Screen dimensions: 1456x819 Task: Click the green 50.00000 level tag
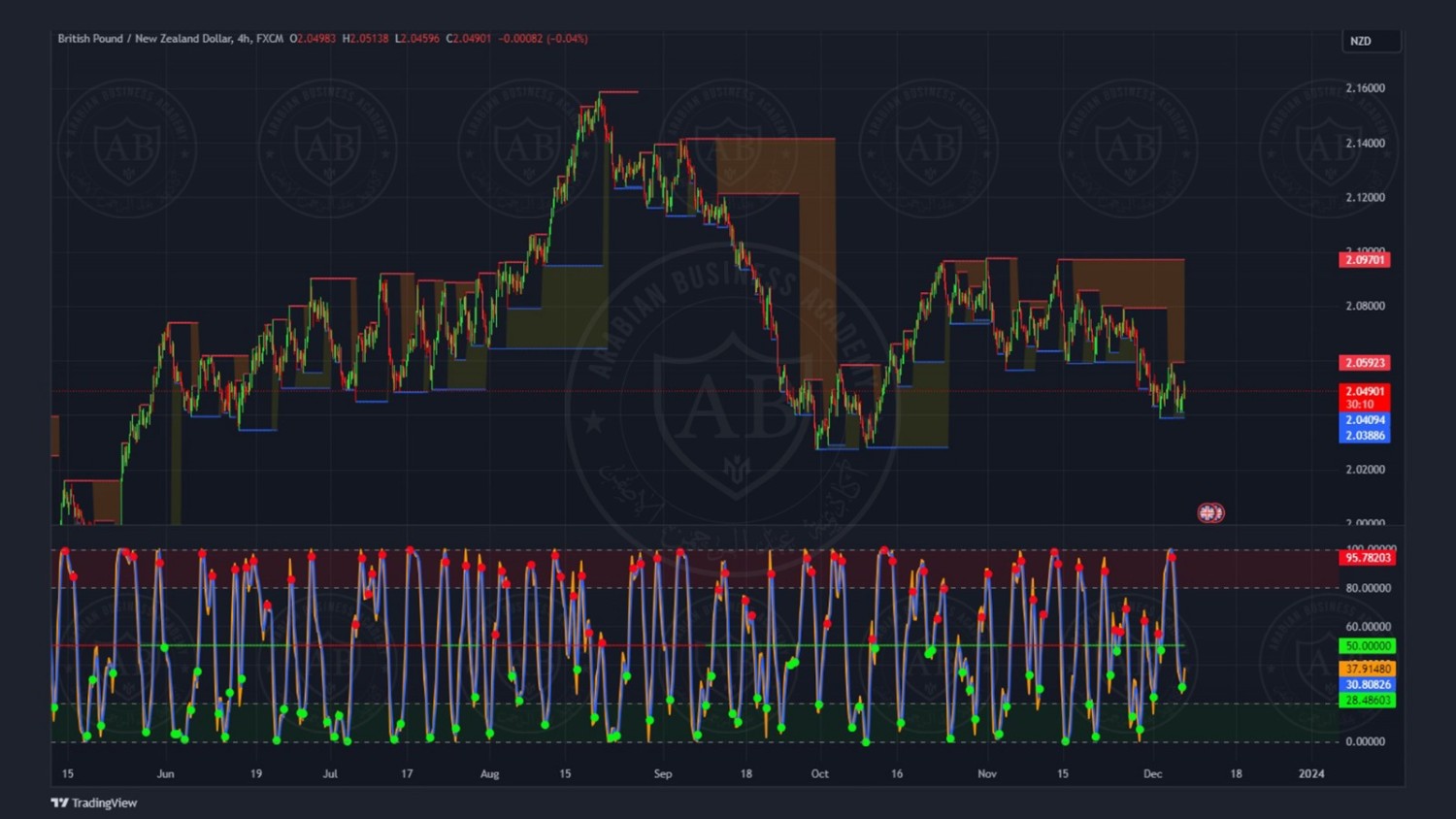[x=1368, y=646]
